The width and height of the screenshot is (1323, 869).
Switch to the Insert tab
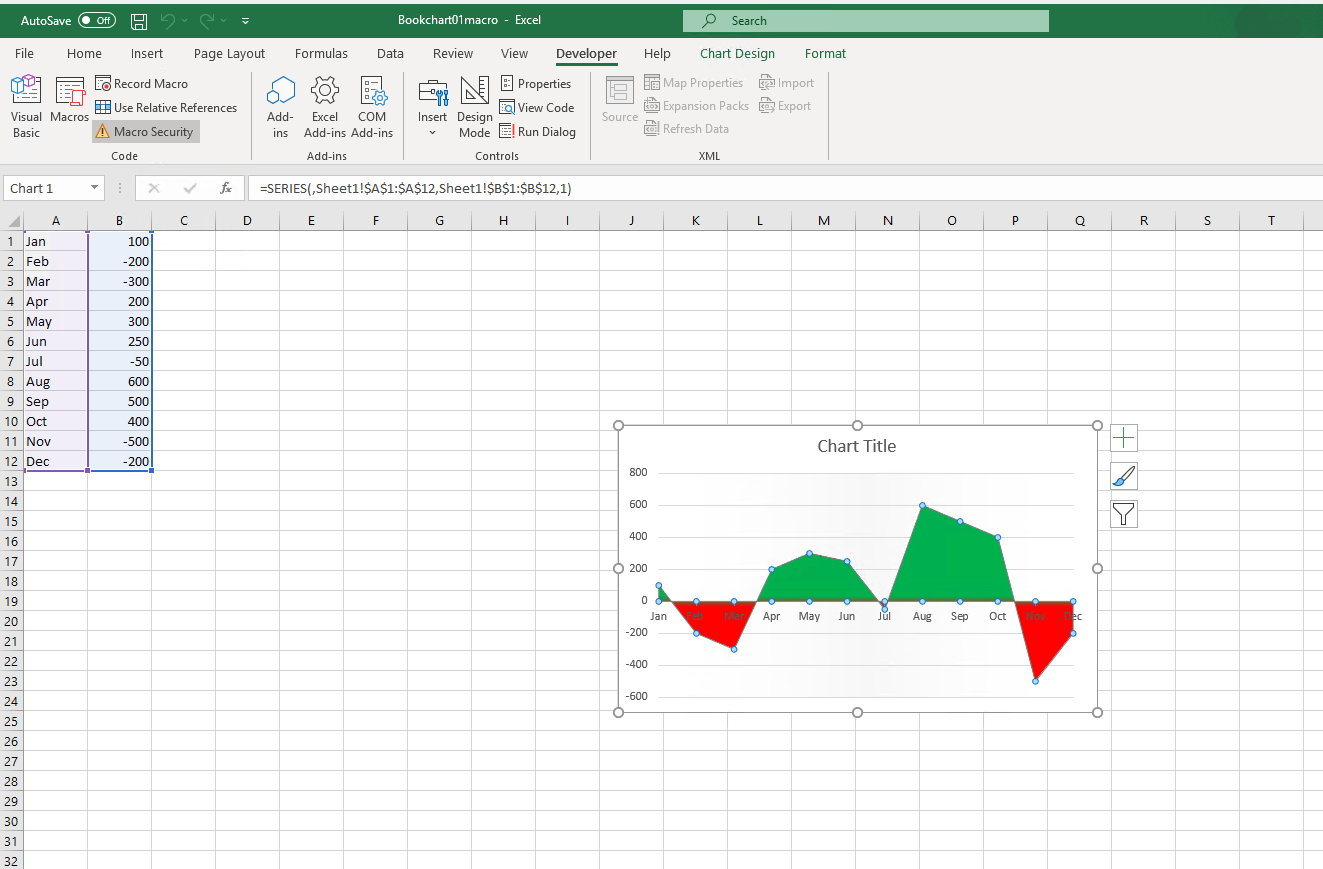pos(147,54)
